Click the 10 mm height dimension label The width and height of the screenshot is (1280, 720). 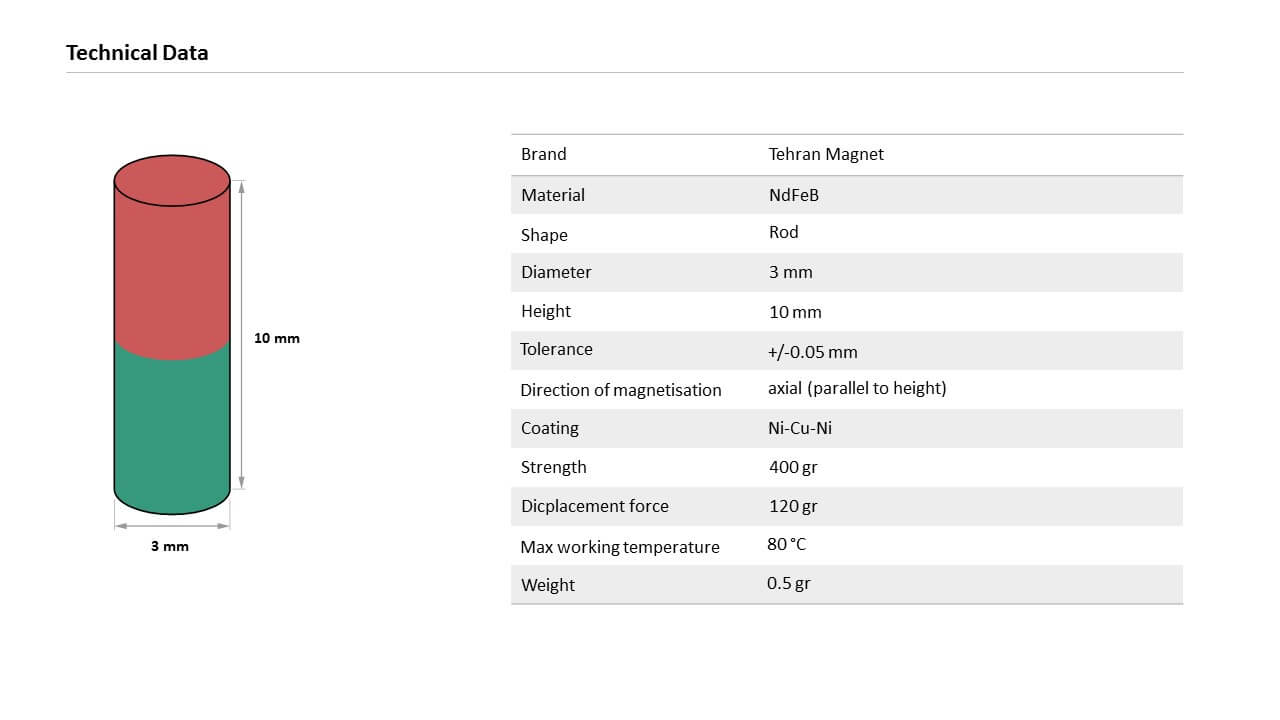pyautogui.click(x=277, y=338)
